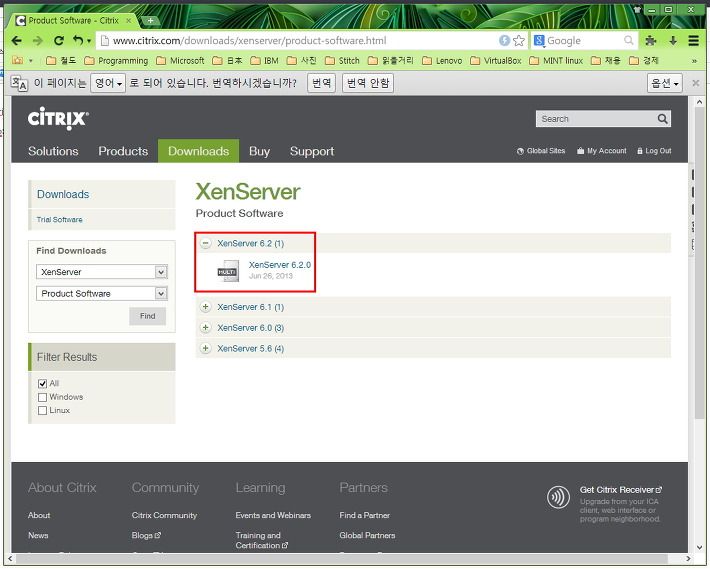Open a new tab with the plus button
The image size is (710, 569).
pyautogui.click(x=150, y=20)
